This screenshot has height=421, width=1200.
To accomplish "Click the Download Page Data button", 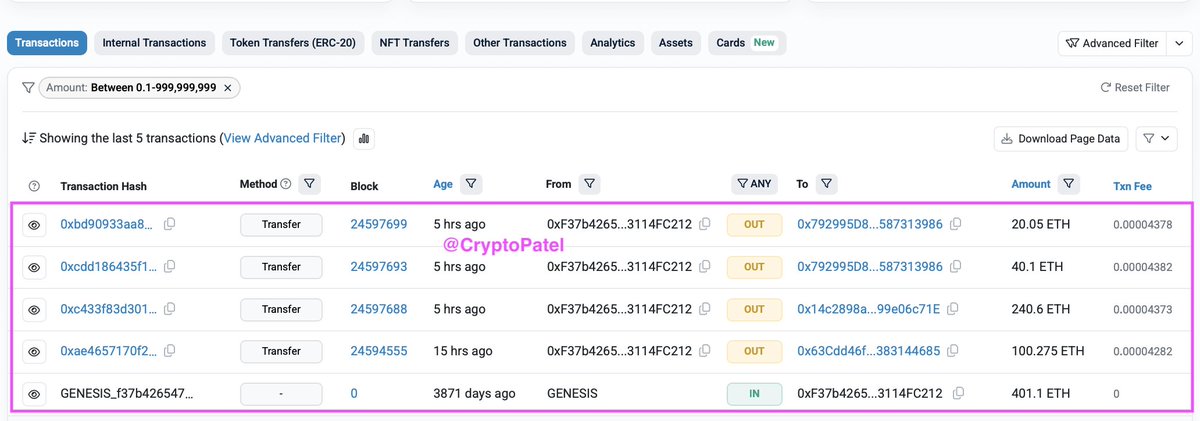I will pyautogui.click(x=1061, y=139).
